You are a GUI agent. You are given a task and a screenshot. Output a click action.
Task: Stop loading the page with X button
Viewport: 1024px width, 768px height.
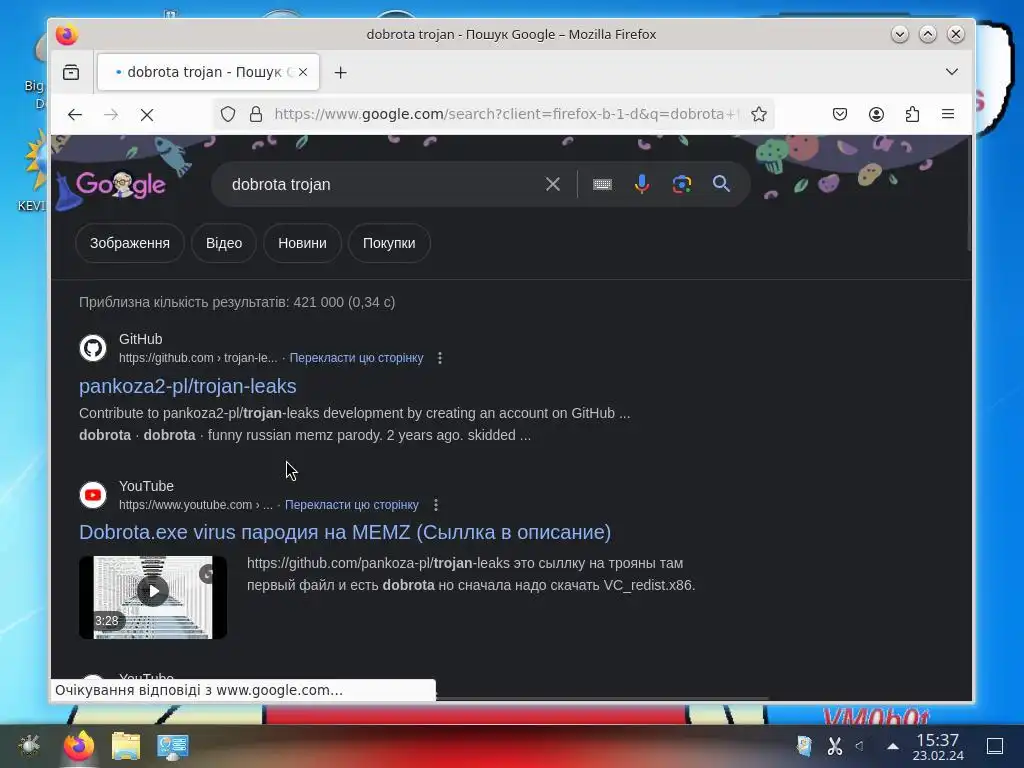[147, 115]
